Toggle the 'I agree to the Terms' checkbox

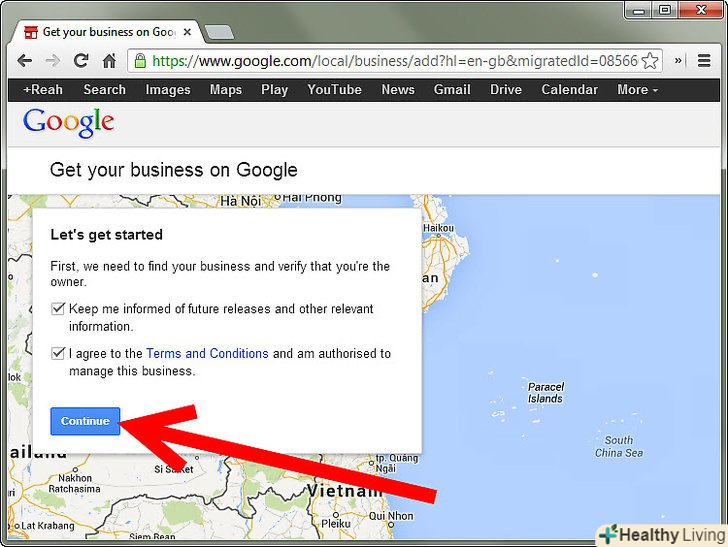(x=58, y=353)
